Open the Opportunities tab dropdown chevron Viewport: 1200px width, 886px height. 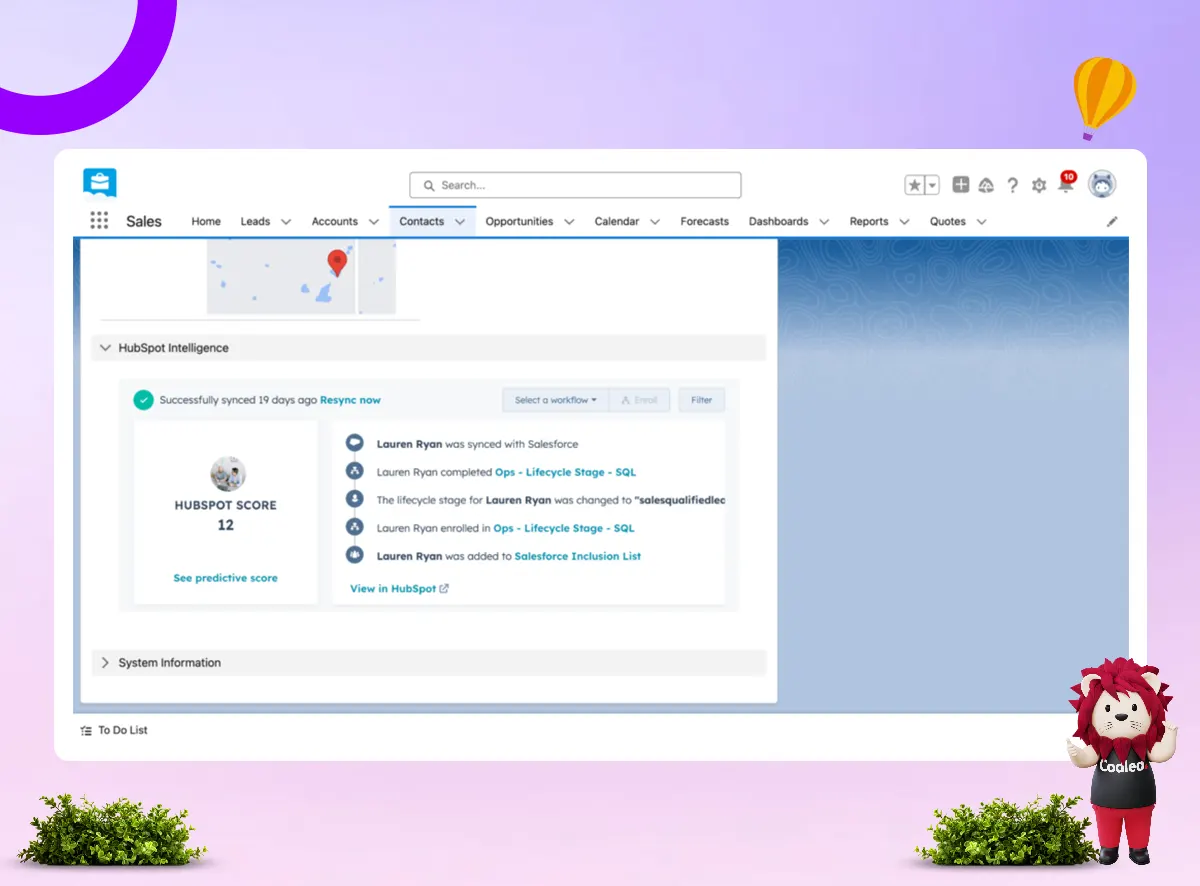[570, 222]
